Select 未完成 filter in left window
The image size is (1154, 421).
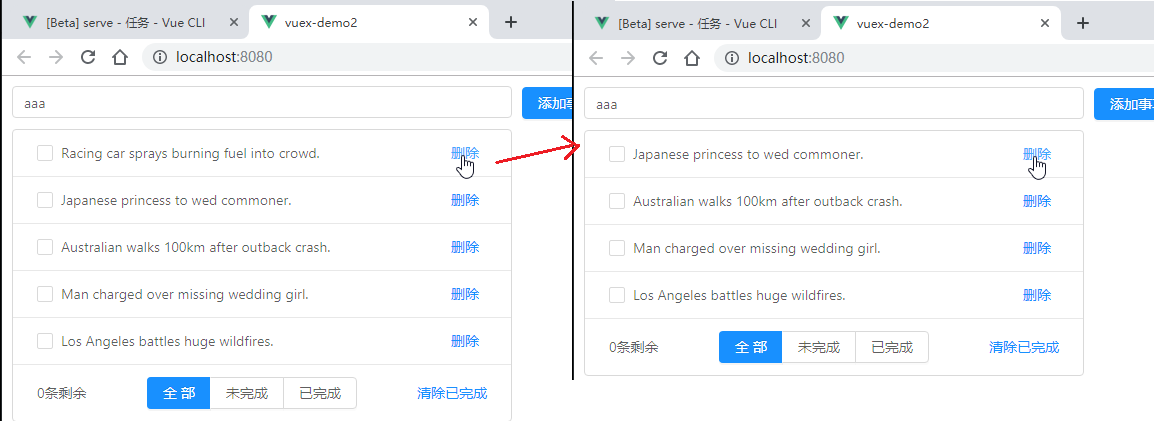pos(247,393)
